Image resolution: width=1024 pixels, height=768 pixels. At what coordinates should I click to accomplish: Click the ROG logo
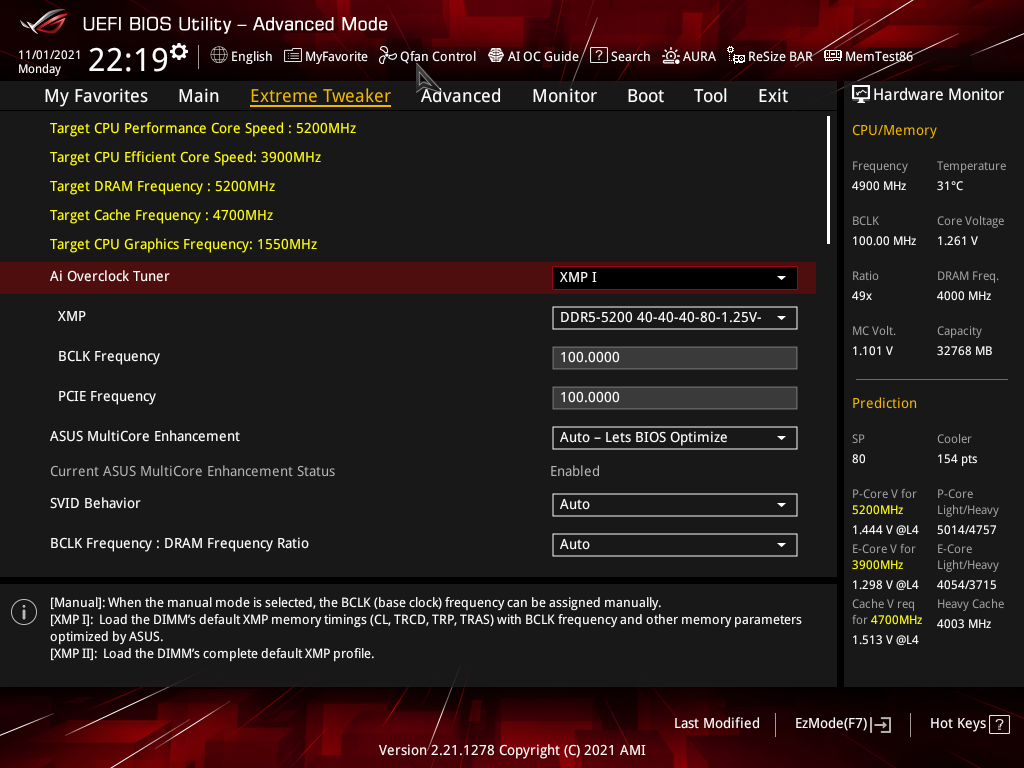44,23
